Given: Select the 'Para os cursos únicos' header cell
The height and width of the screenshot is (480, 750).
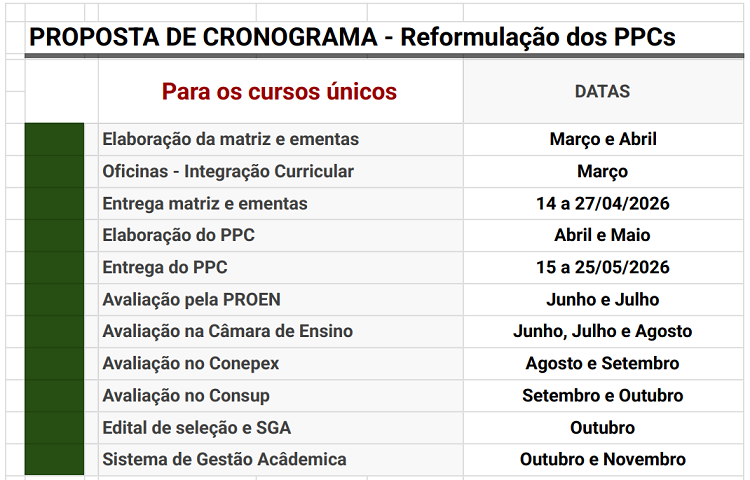Looking at the screenshot, I should point(279,92).
